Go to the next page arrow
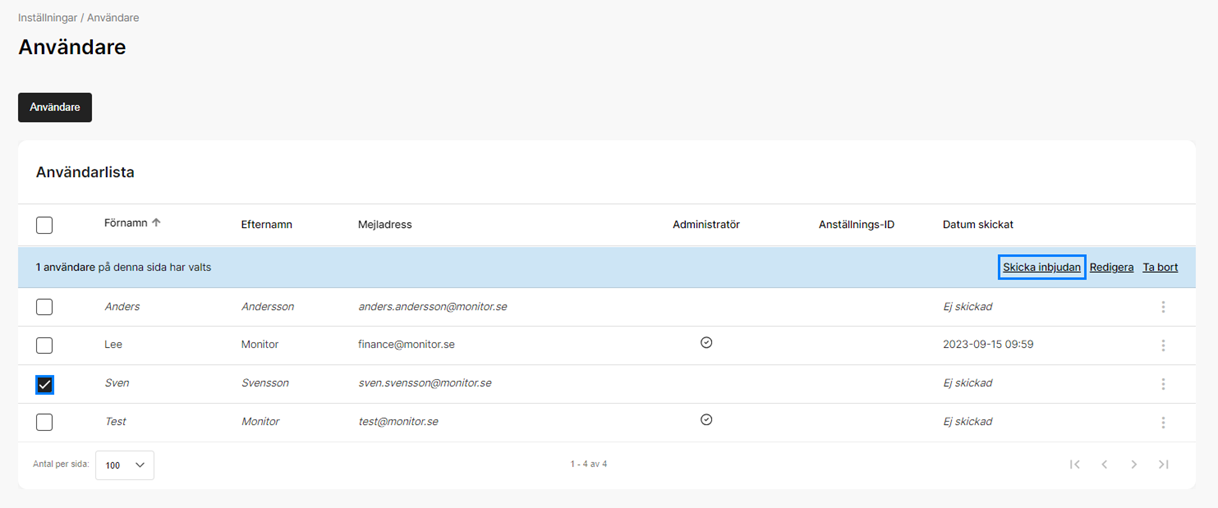Image resolution: width=1218 pixels, height=508 pixels. coord(1134,464)
